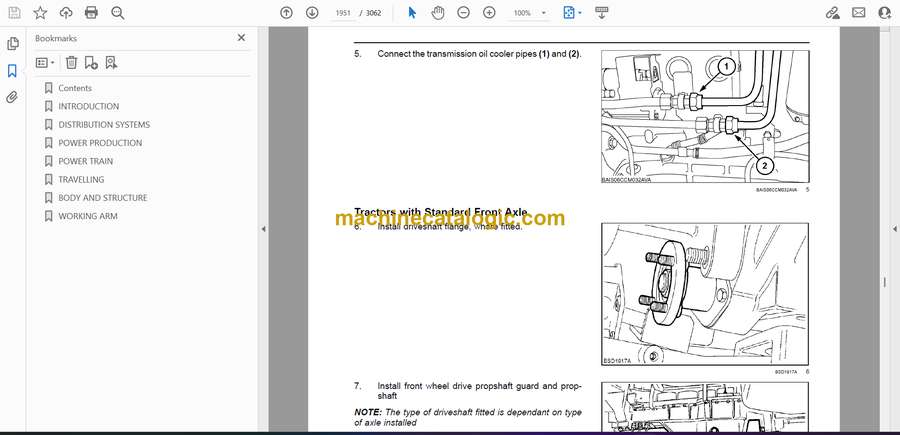Close the Bookmarks panel
This screenshot has width=900, height=435.
click(x=241, y=38)
